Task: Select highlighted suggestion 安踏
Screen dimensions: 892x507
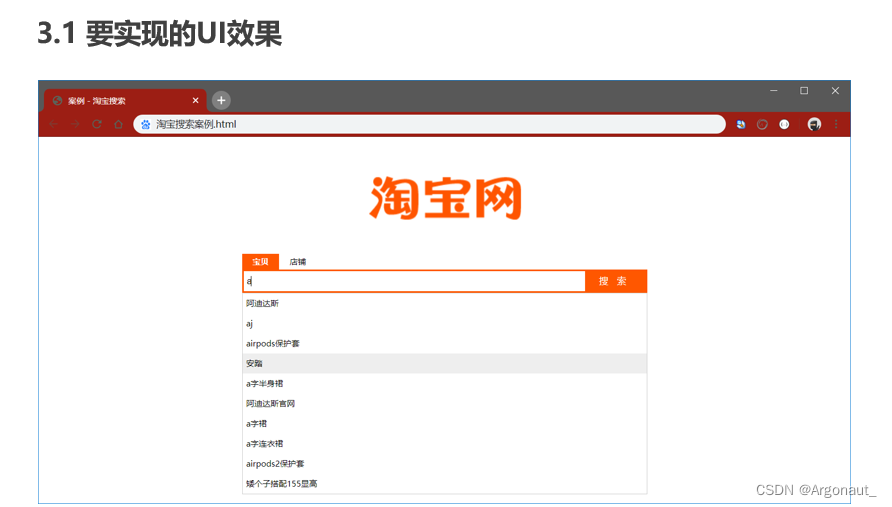Action: click(445, 364)
